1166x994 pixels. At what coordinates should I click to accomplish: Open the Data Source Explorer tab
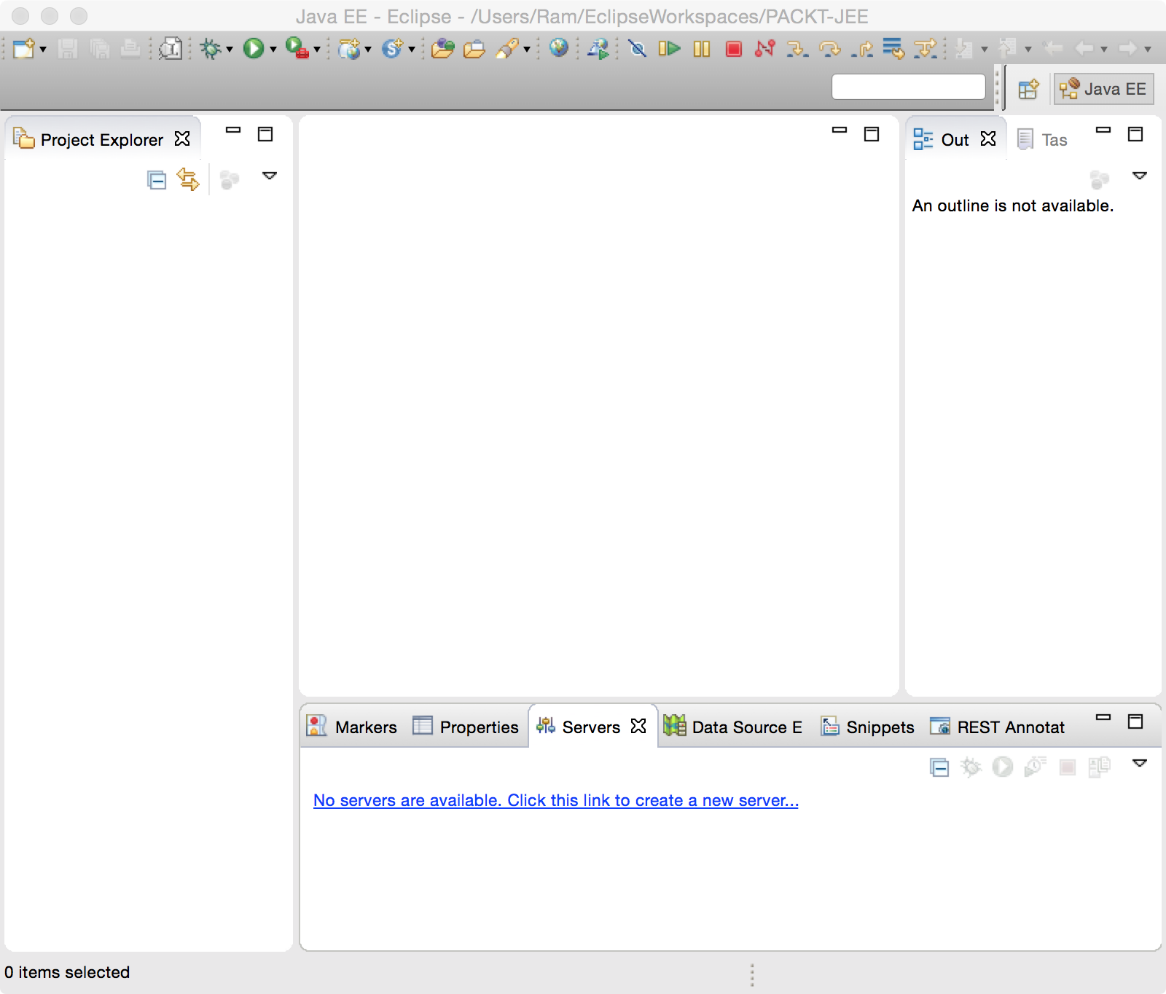coord(732,727)
